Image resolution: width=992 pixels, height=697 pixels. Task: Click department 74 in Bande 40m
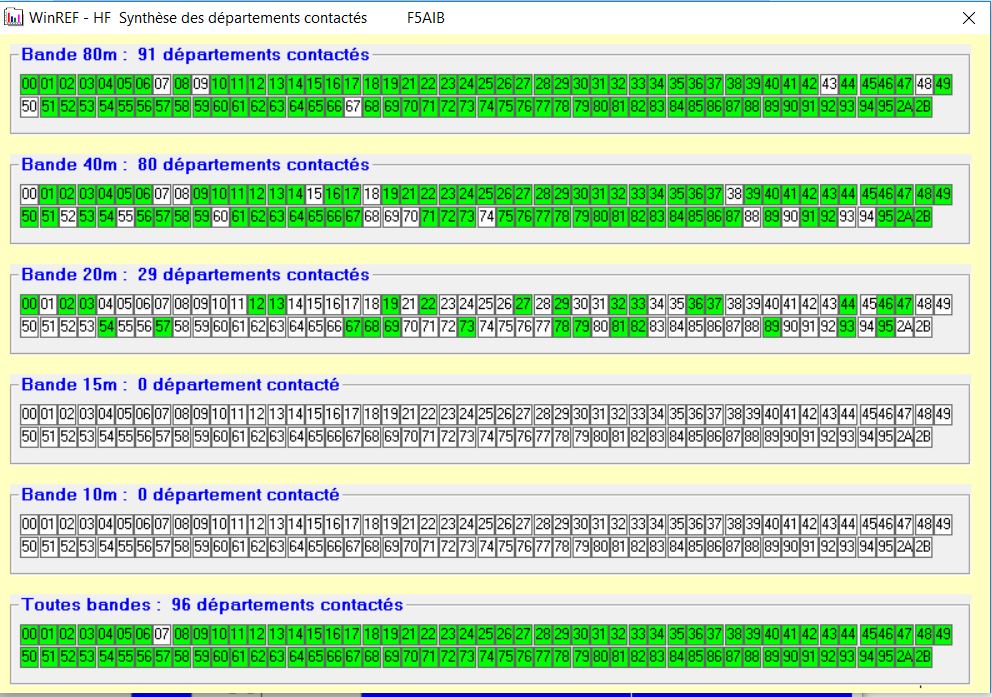pos(486,217)
